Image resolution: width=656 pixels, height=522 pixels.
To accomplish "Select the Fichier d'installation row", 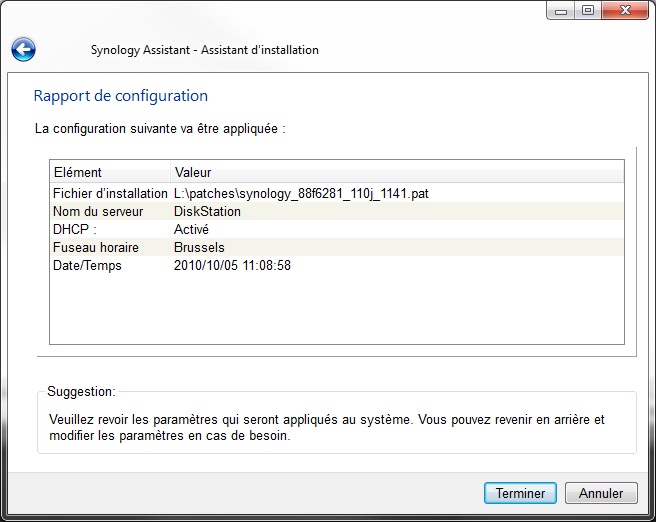I will [x=337, y=193].
